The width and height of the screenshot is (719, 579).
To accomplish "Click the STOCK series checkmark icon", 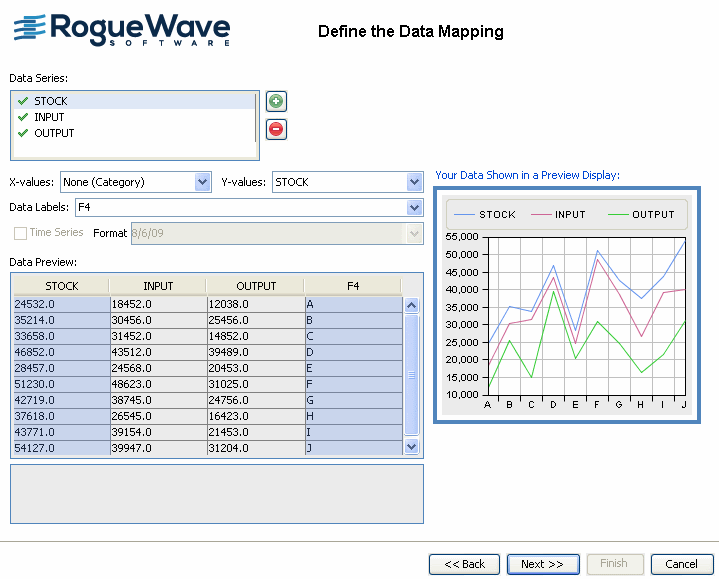I will [x=23, y=101].
